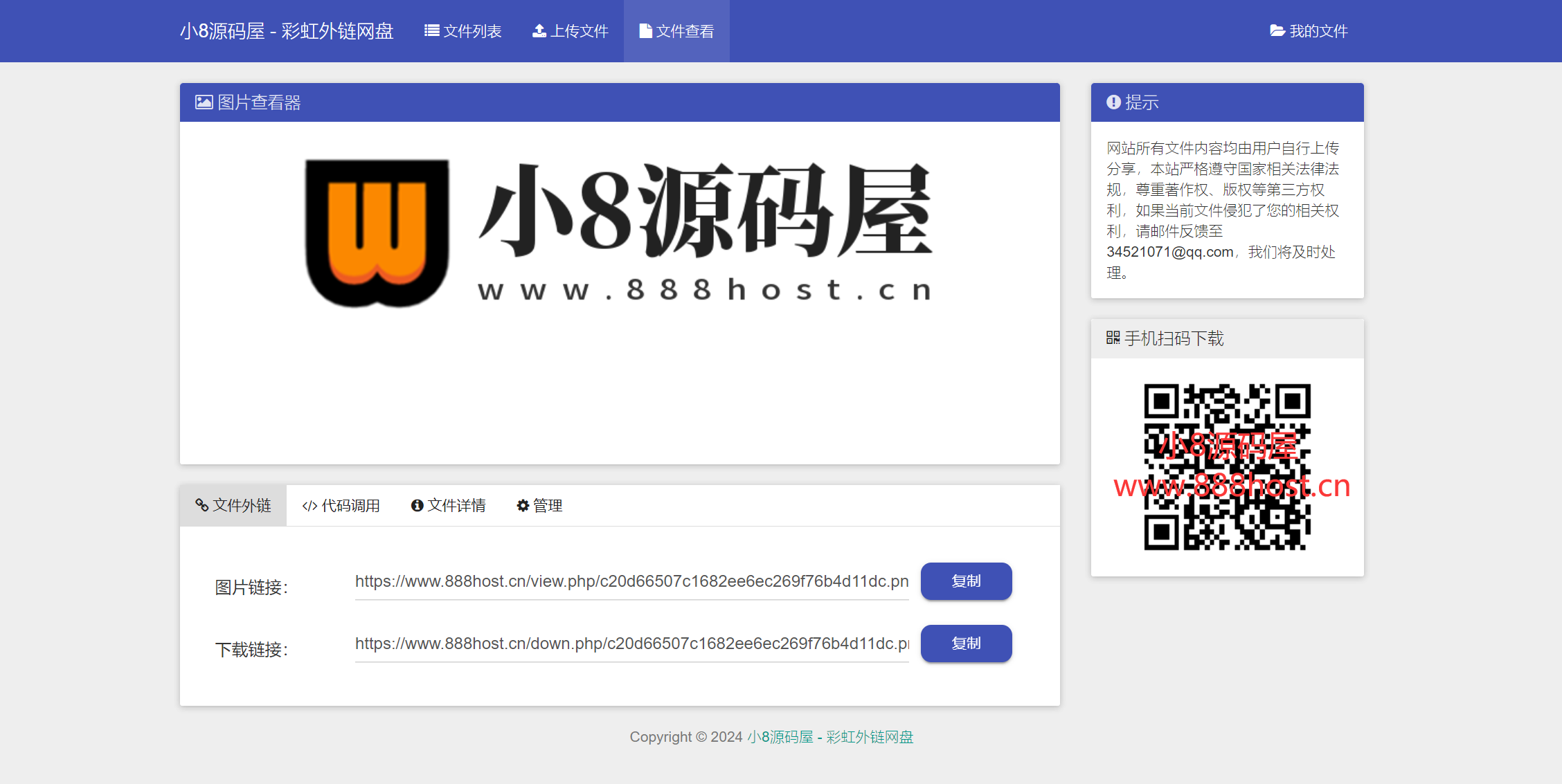Screen dimensions: 1562x784
Task: Click the code icon in 代码调用 tab
Action: click(309, 506)
